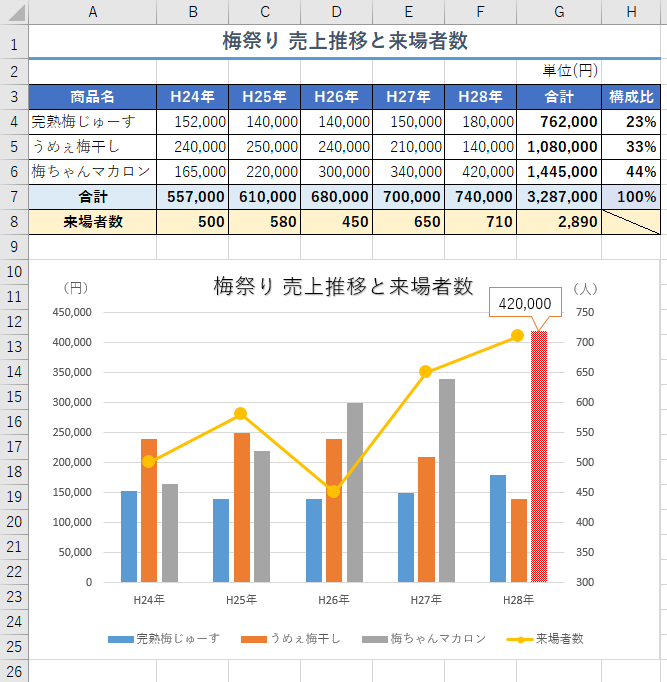The height and width of the screenshot is (682, 667).
Task: Click the yellow line marker at H28年
Action: 517,335
